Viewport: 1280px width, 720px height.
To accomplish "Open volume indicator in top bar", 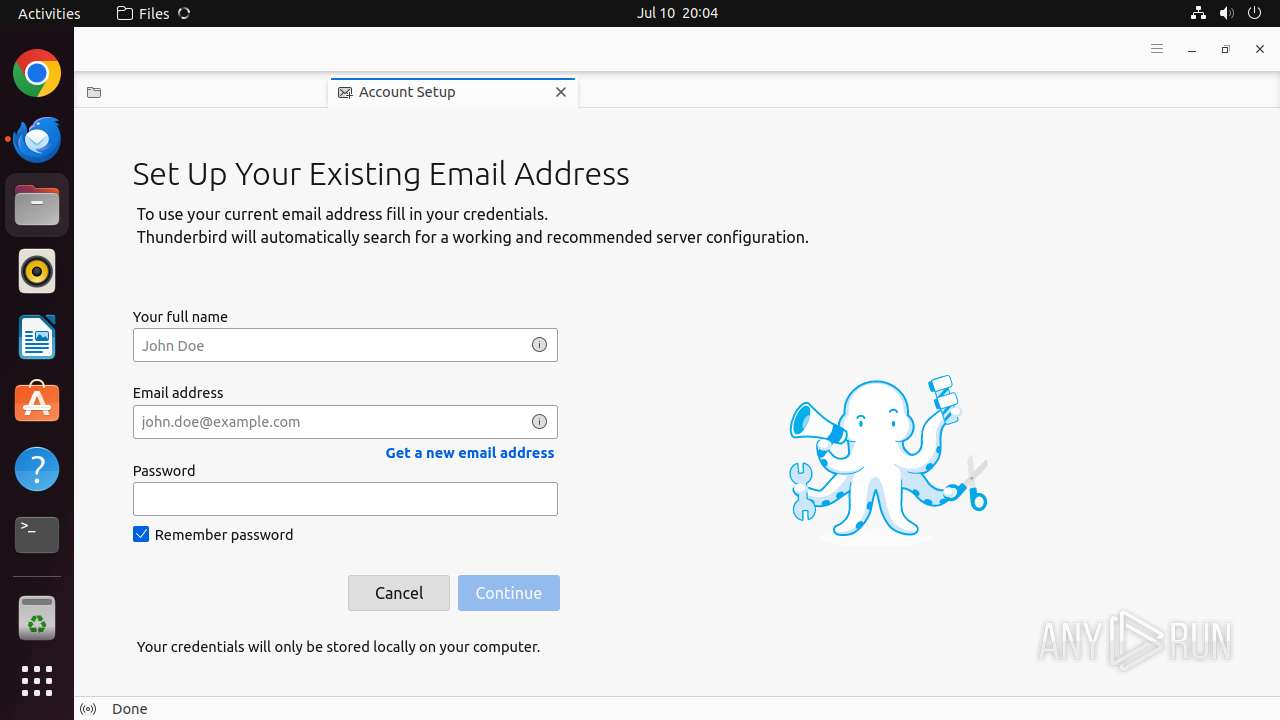I will point(1226,13).
